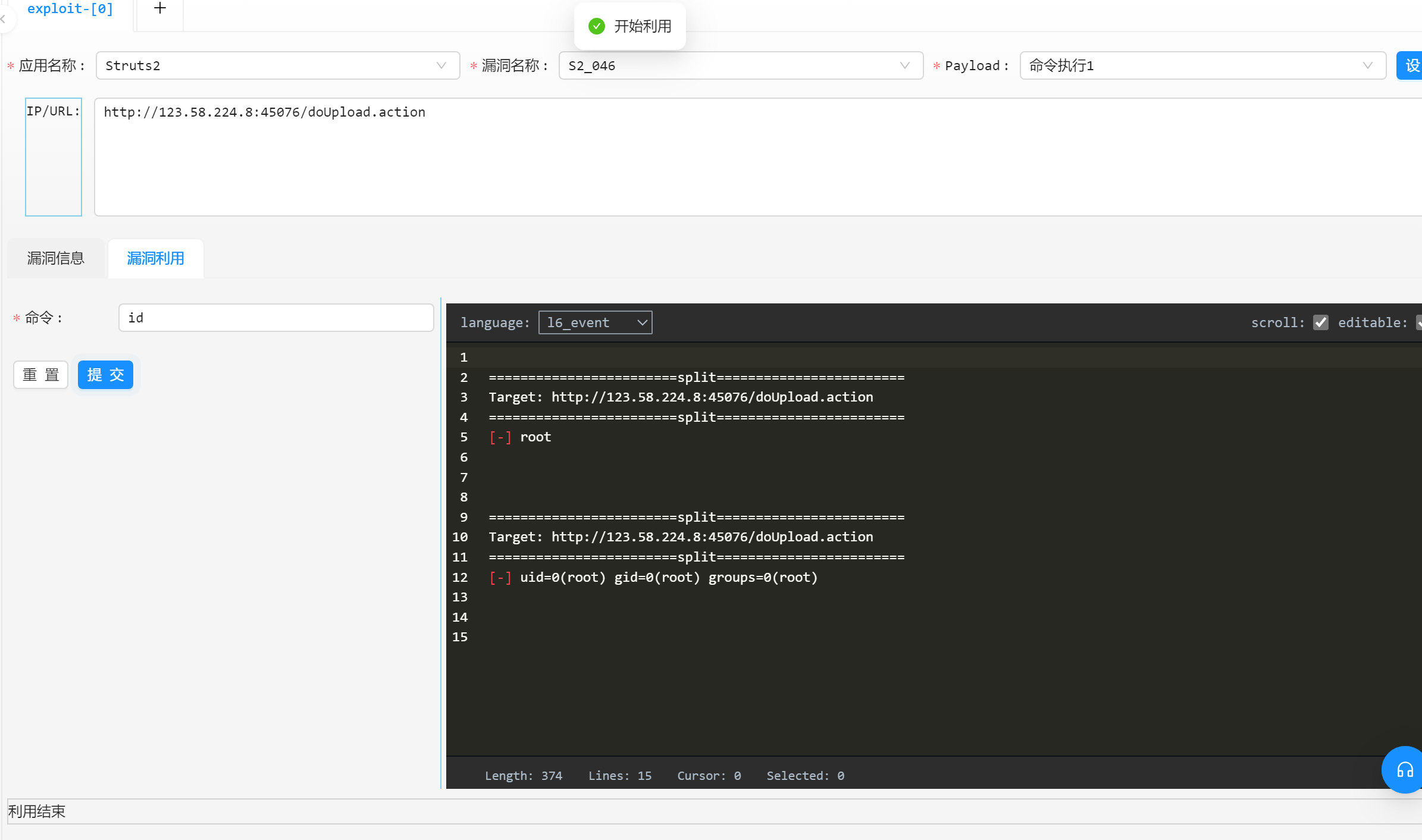The width and height of the screenshot is (1422, 840).
Task: Click line 12 uid output in editor
Action: coord(668,577)
